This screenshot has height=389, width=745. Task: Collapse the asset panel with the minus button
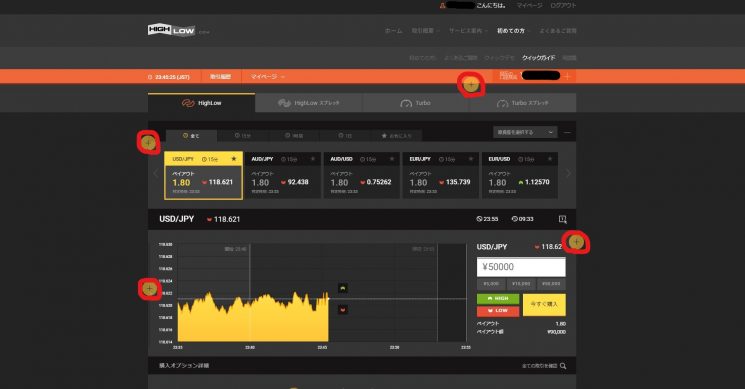pos(567,133)
